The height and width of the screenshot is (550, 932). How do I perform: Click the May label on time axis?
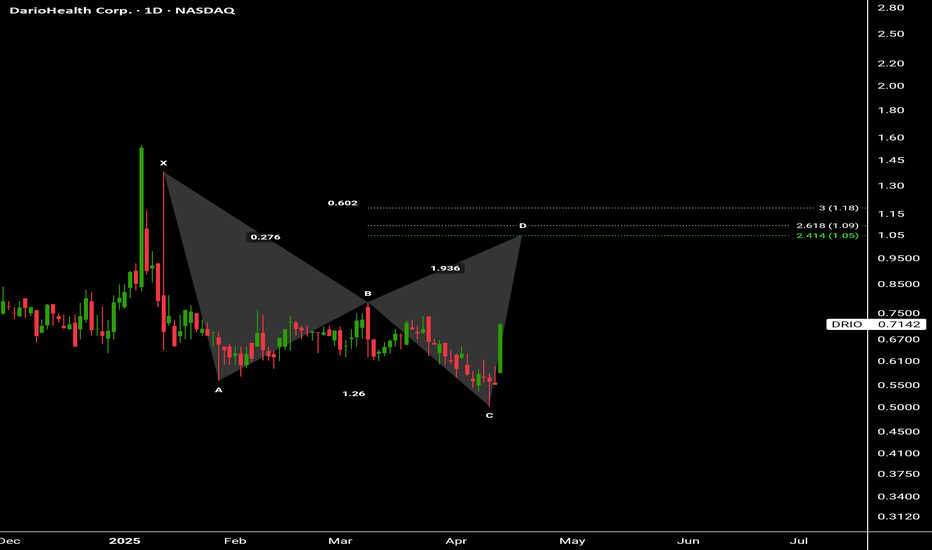click(572, 540)
